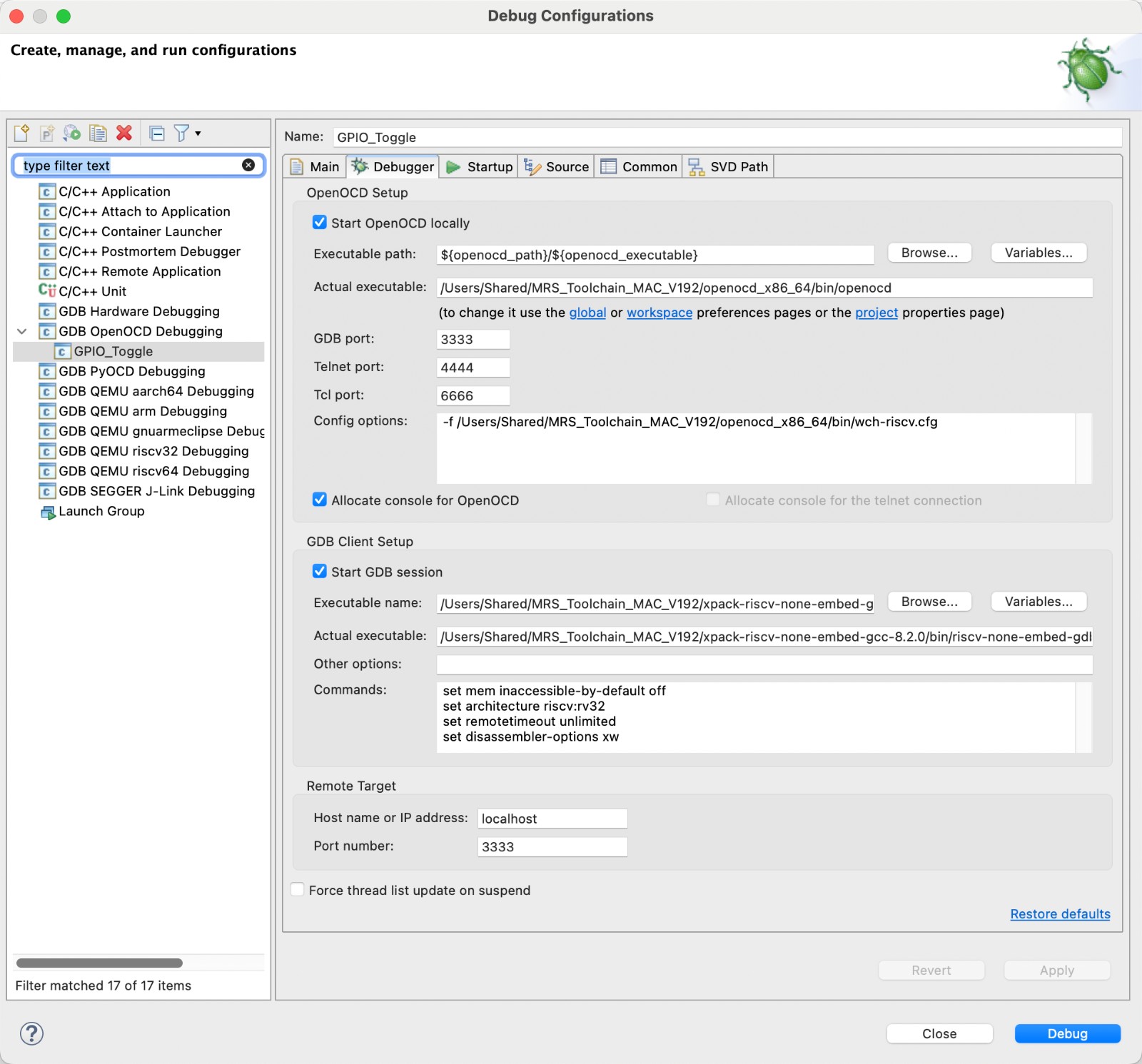Click the C/C++ Container Launcher icon
Screen dimensions: 1142x1064
(x=47, y=232)
